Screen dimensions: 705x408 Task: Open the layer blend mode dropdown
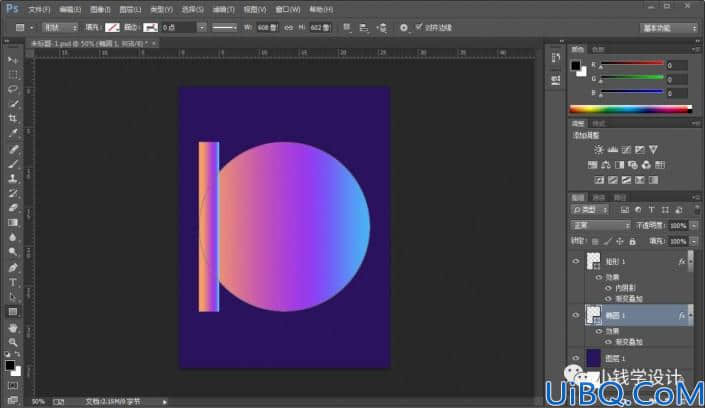[x=600, y=225]
